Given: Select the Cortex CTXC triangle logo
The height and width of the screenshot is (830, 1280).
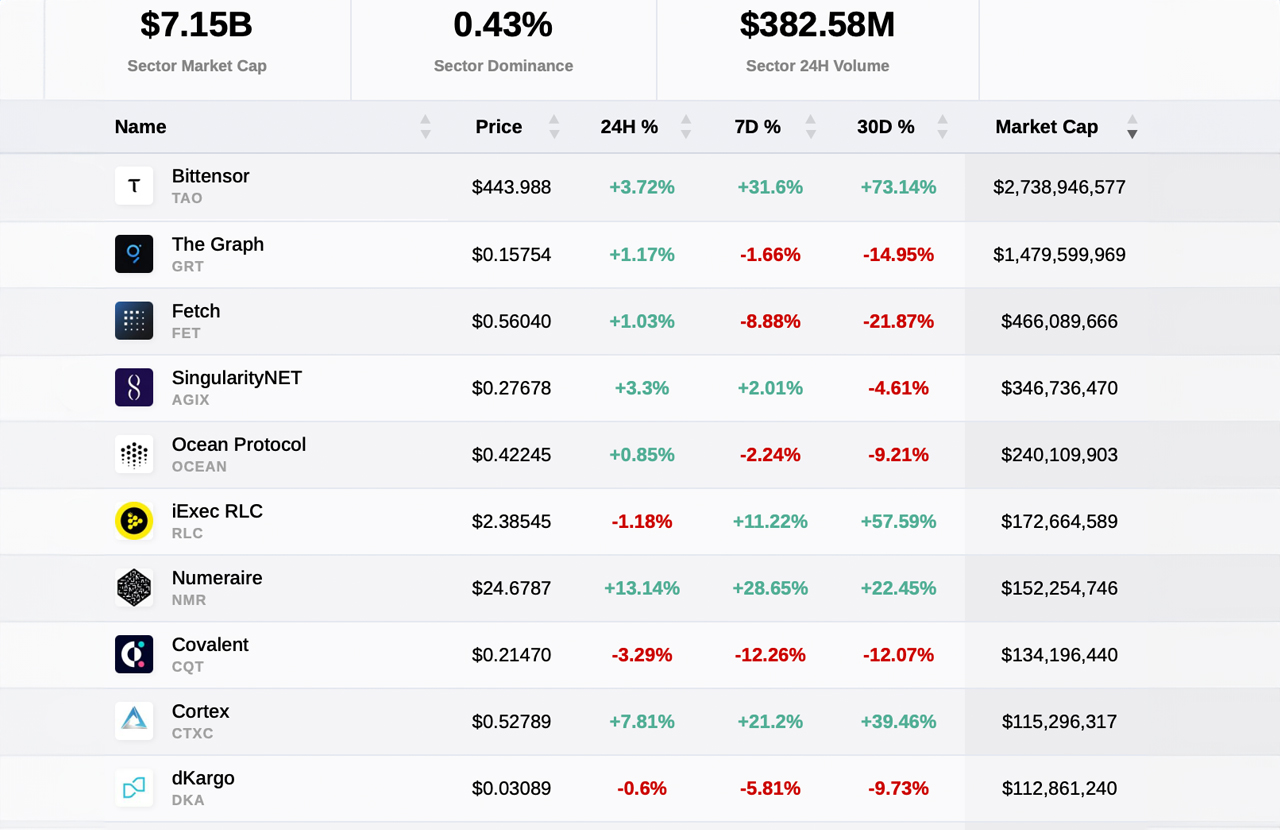Looking at the screenshot, I should (134, 721).
